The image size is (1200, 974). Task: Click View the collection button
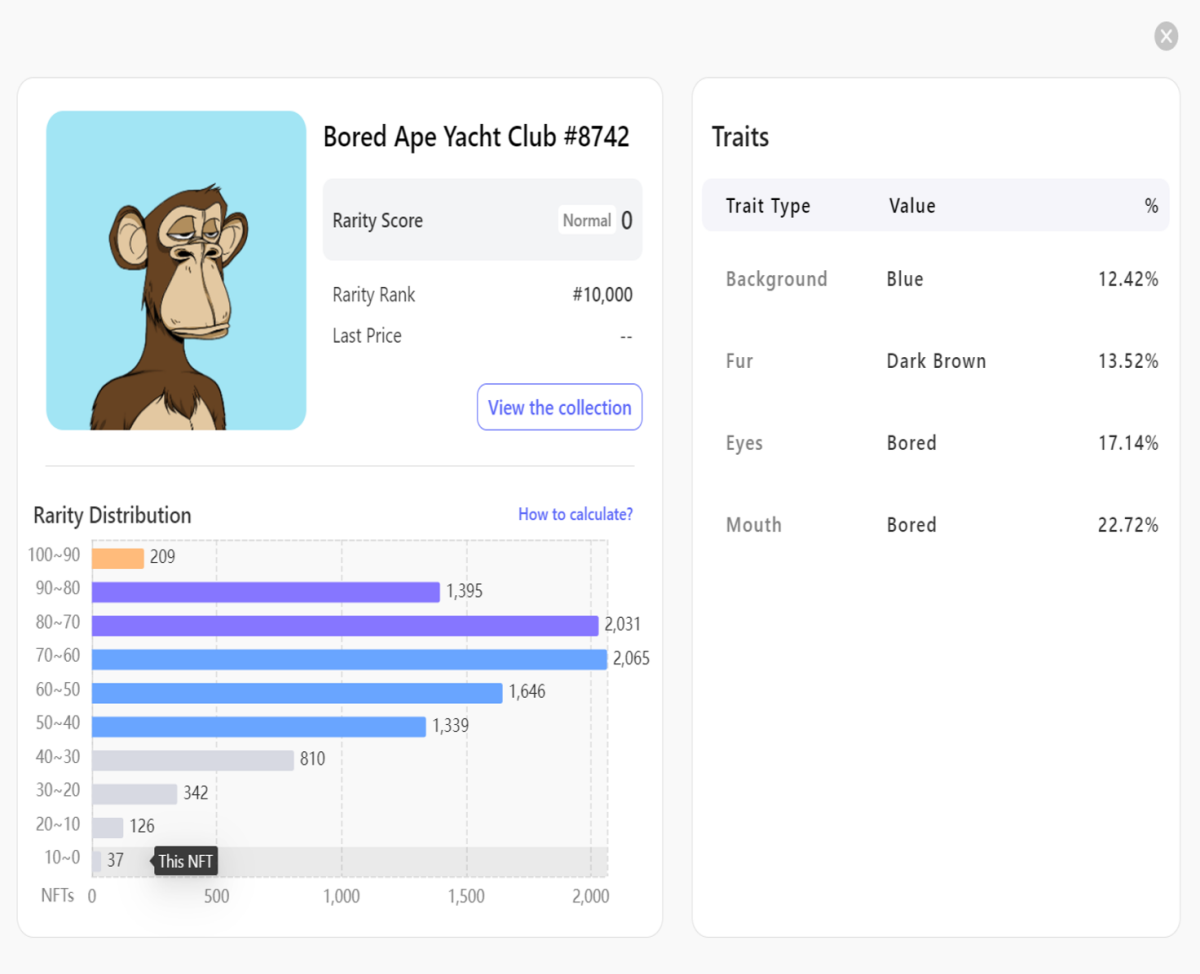(560, 407)
